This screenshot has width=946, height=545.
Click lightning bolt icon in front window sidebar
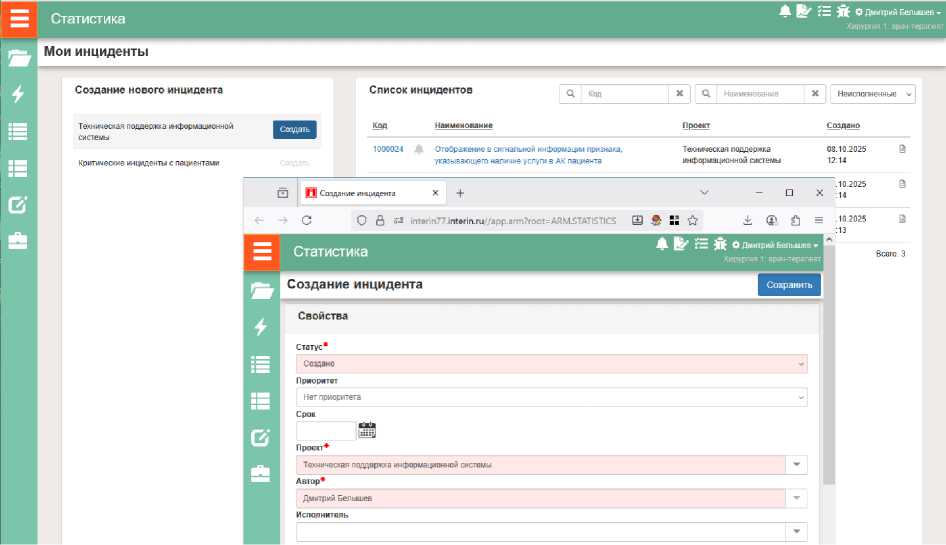[x=261, y=327]
